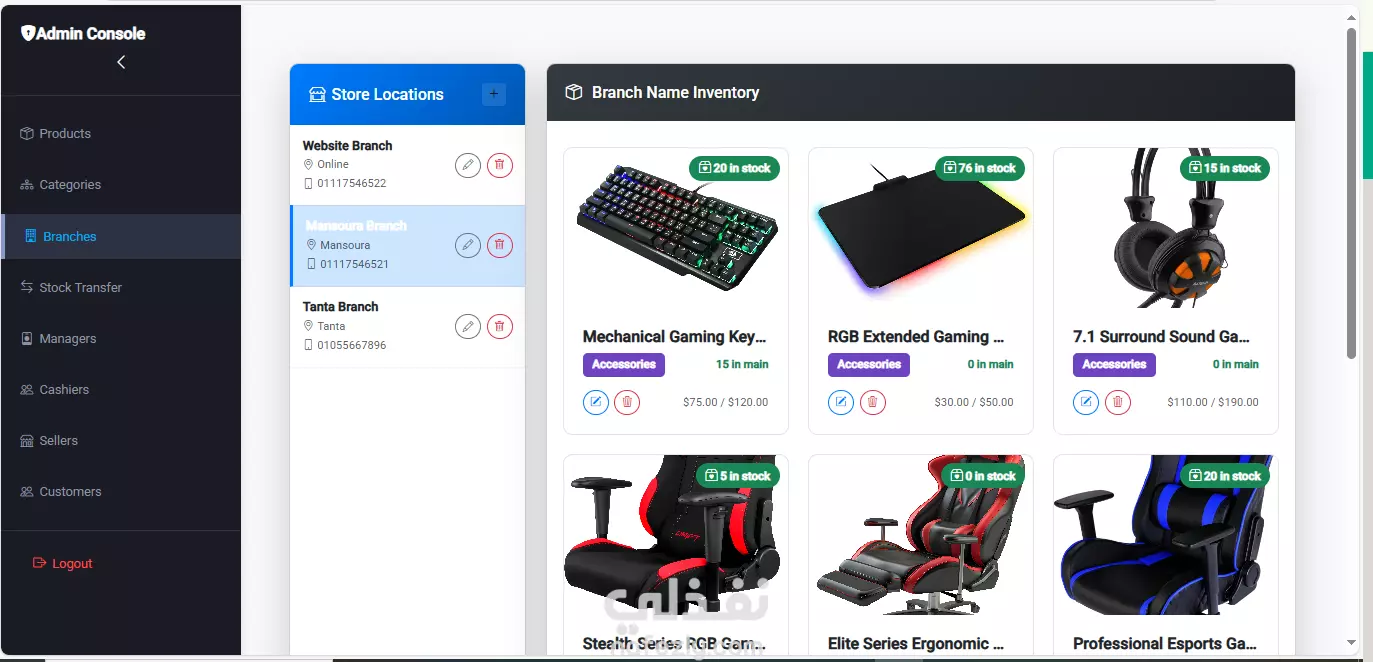The width and height of the screenshot is (1373, 662).
Task: Edit the Mechanical Gaming Keyboard product
Action: click(x=596, y=402)
